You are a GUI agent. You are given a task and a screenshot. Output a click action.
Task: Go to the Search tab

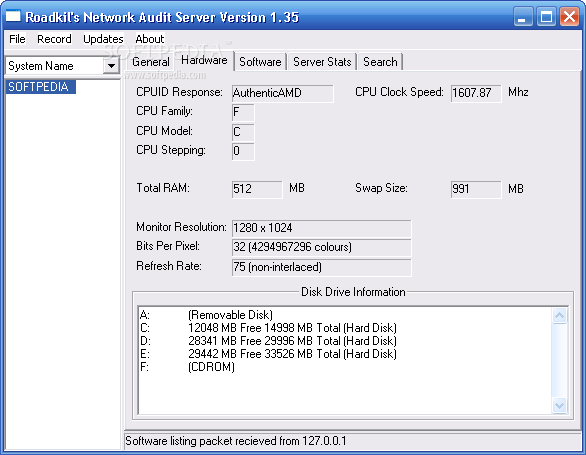[x=380, y=62]
